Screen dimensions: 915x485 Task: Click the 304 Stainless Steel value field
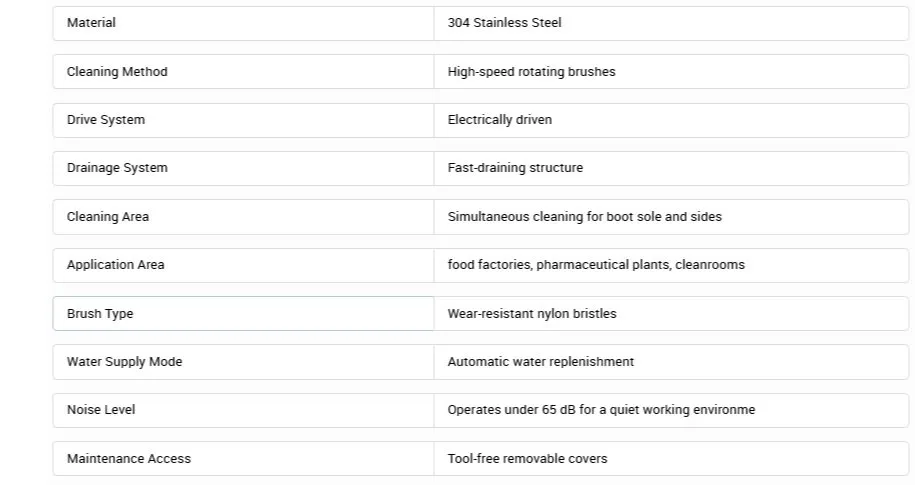(670, 23)
